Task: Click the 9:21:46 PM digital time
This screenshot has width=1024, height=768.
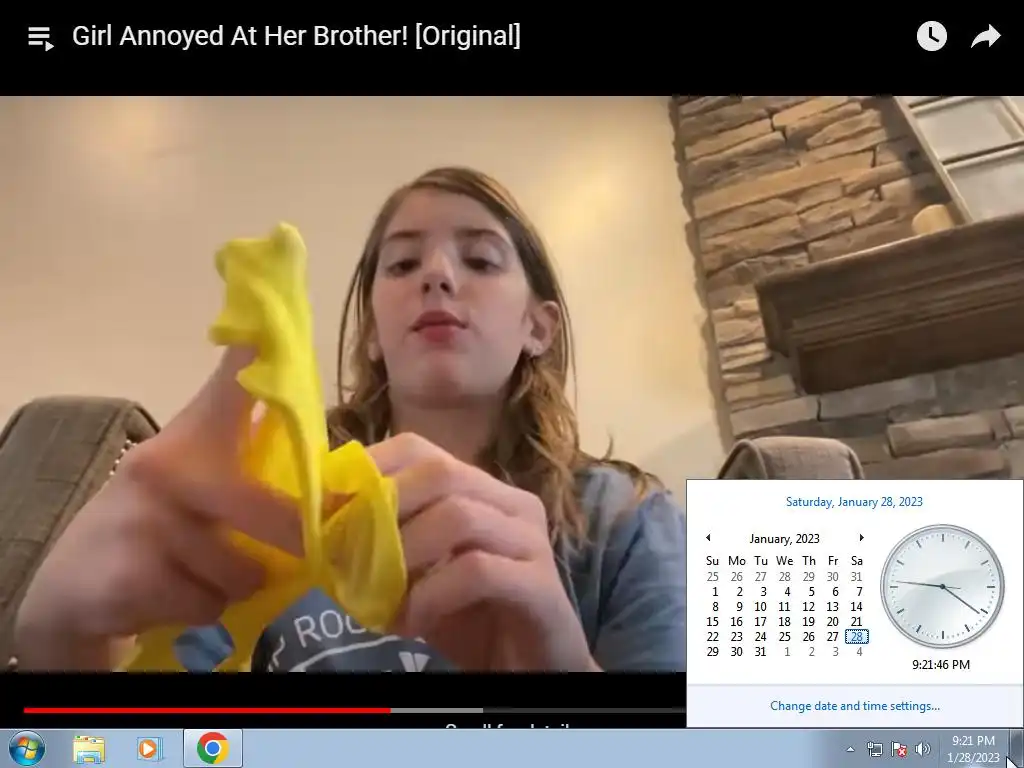Action: coord(941,665)
